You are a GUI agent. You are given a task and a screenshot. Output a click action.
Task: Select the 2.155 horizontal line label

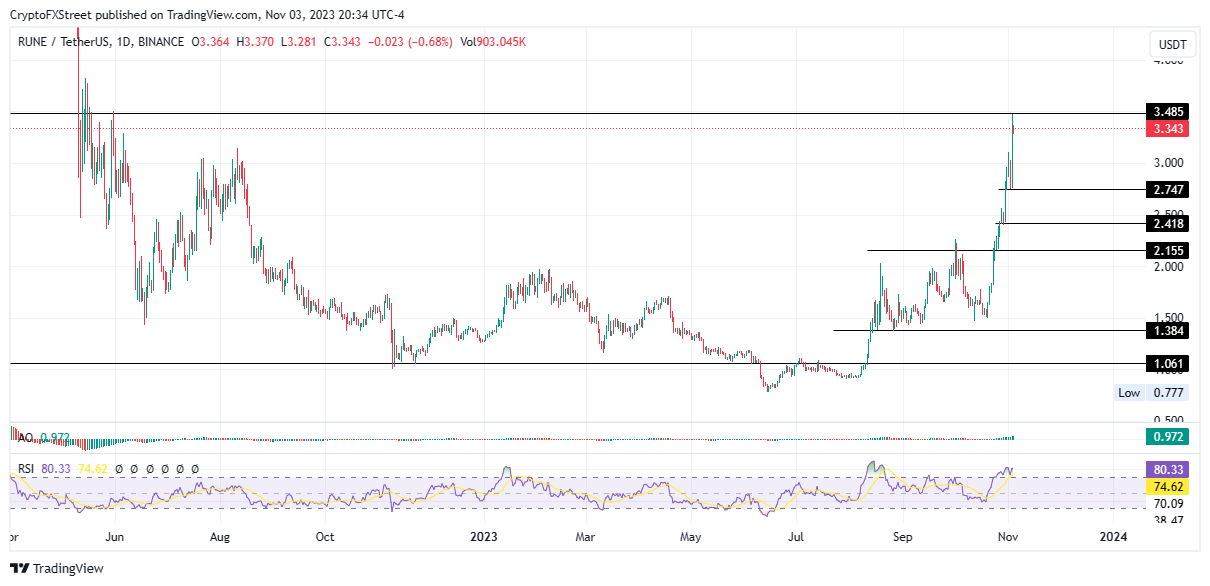tap(1169, 250)
